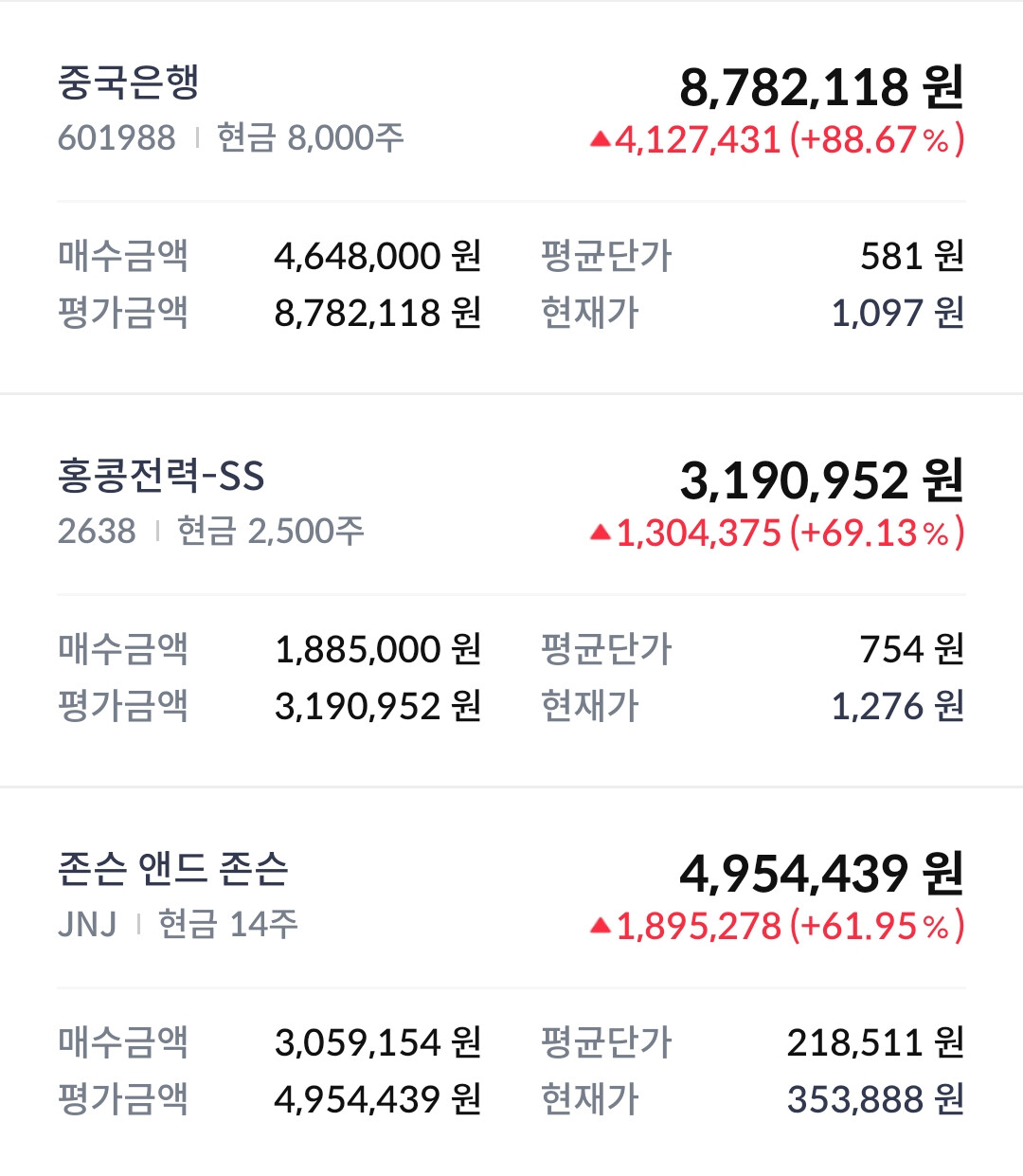Open the 홍콩전력-SS stock title
Viewport: 1023px width, 1176px height.
coord(161,476)
